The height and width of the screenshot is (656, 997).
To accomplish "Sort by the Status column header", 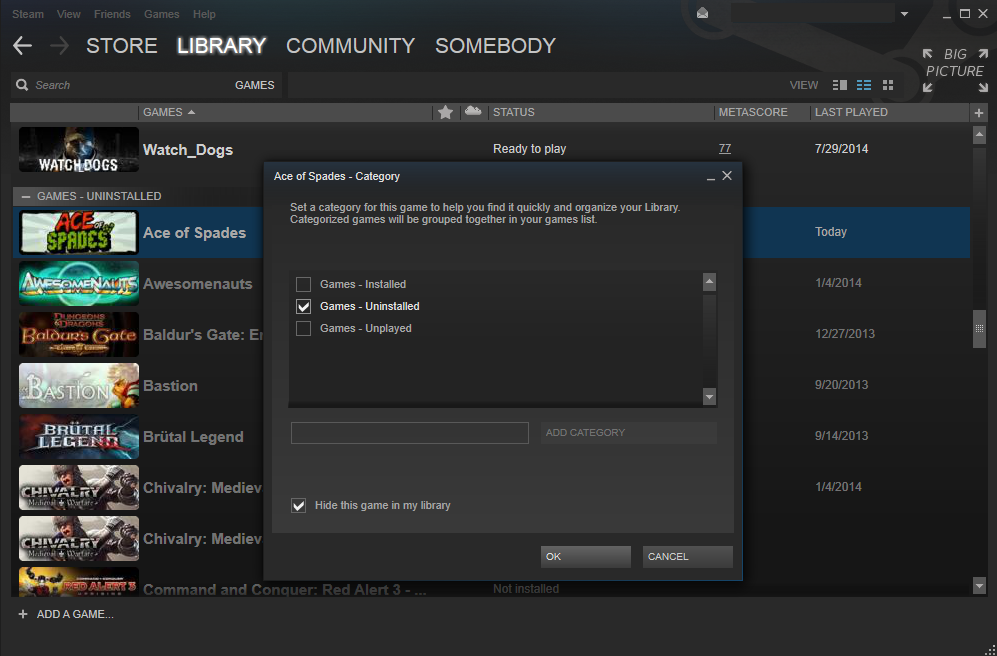I will click(514, 113).
